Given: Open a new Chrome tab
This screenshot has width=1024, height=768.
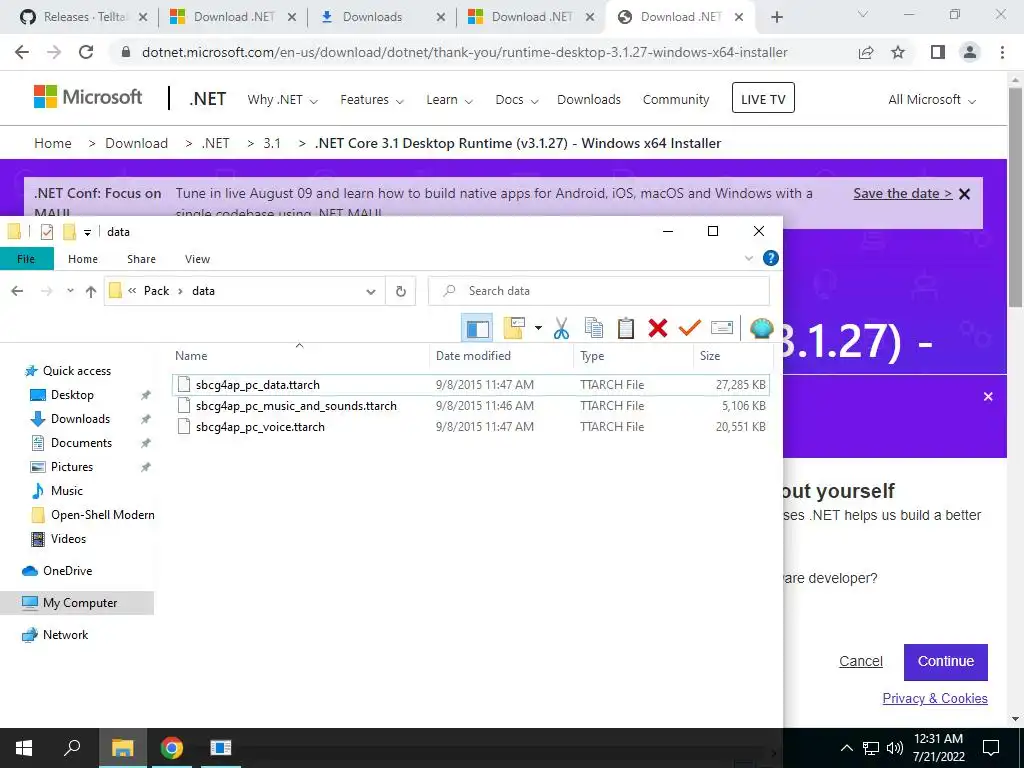Looking at the screenshot, I should tap(776, 18).
